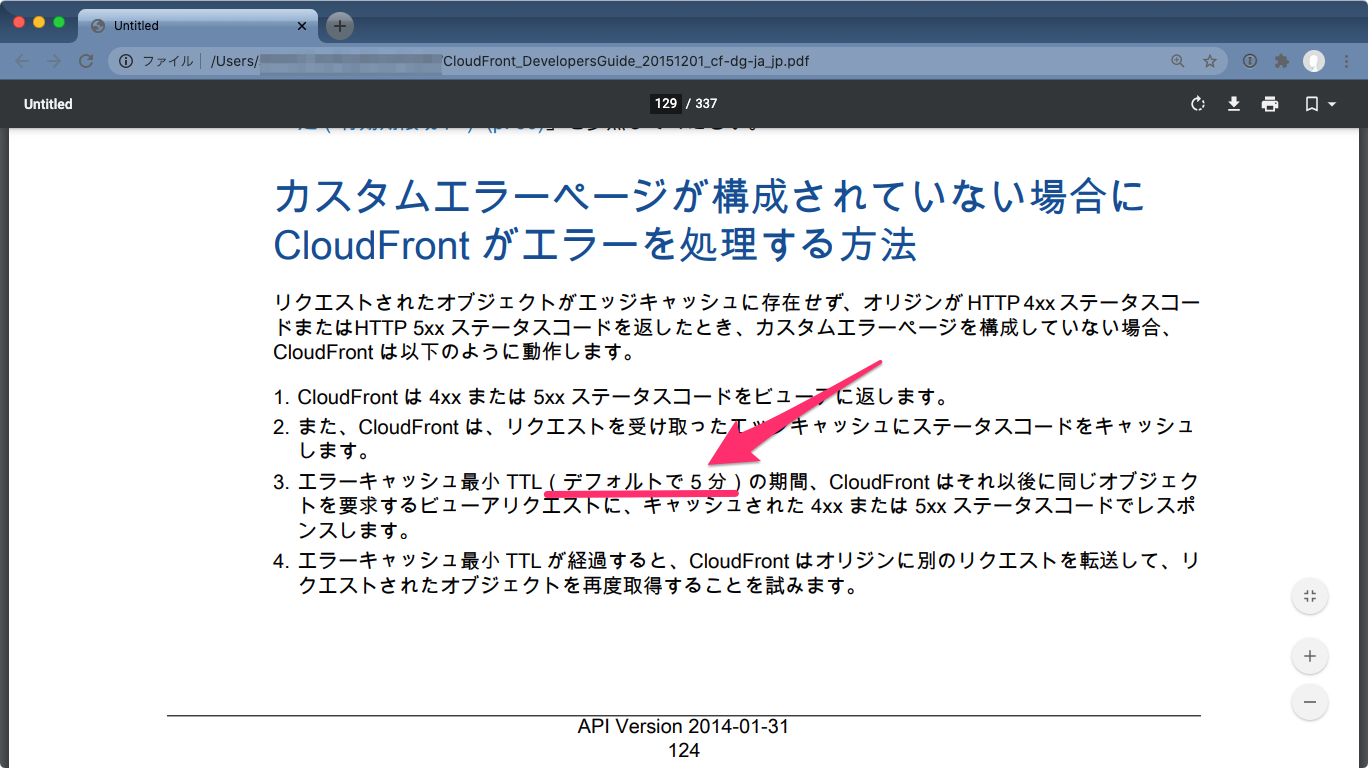Zoom in with the plus button
The width and height of the screenshot is (1368, 768).
point(1310,657)
